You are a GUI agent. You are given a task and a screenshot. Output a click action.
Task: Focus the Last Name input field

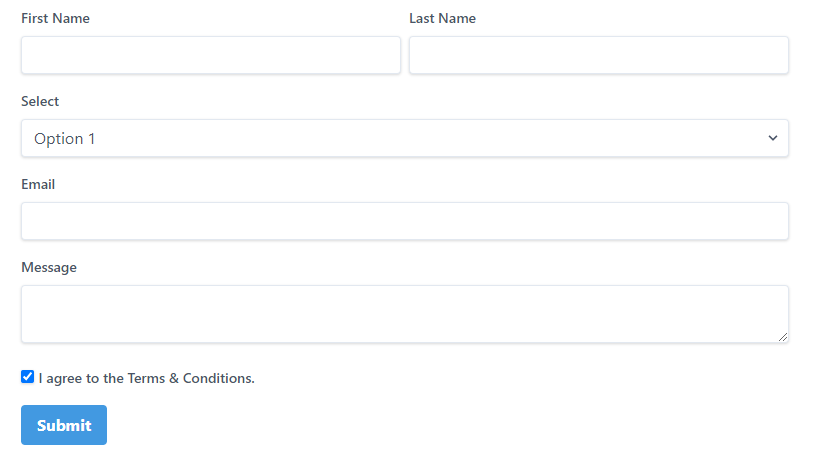pos(599,55)
